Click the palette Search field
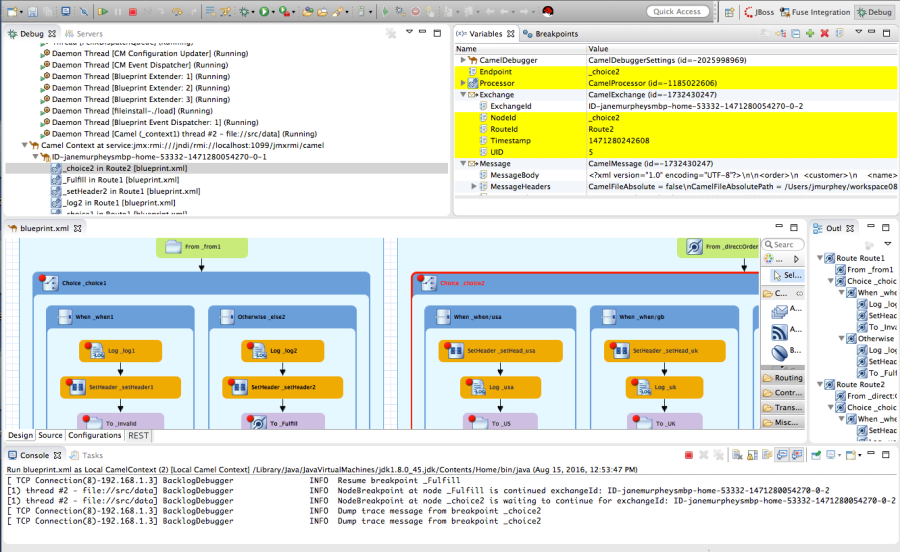 point(783,244)
